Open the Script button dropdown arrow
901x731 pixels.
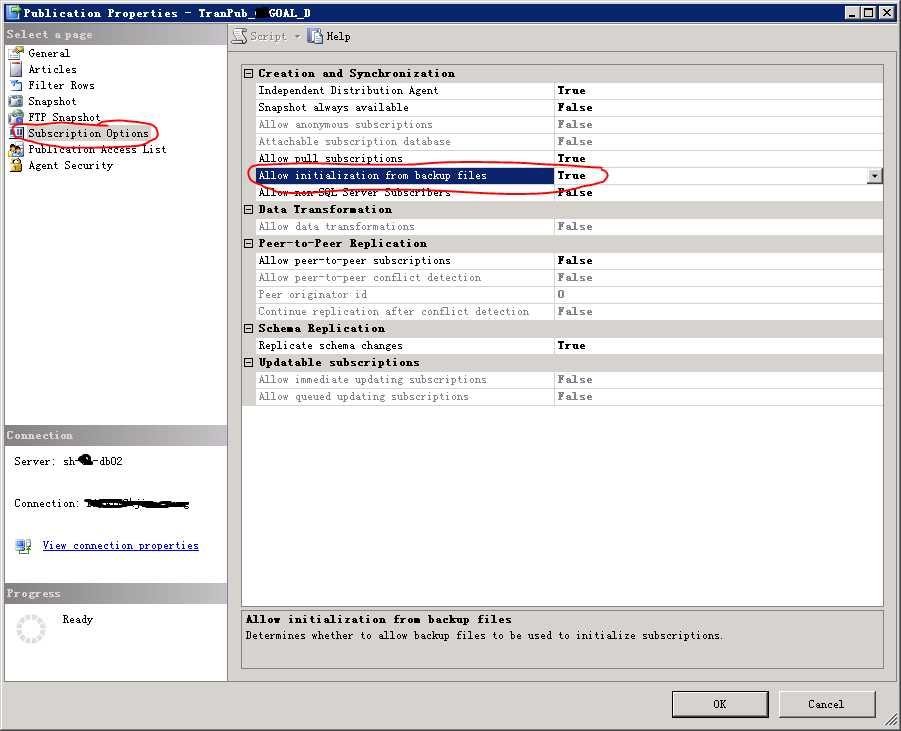coord(298,36)
